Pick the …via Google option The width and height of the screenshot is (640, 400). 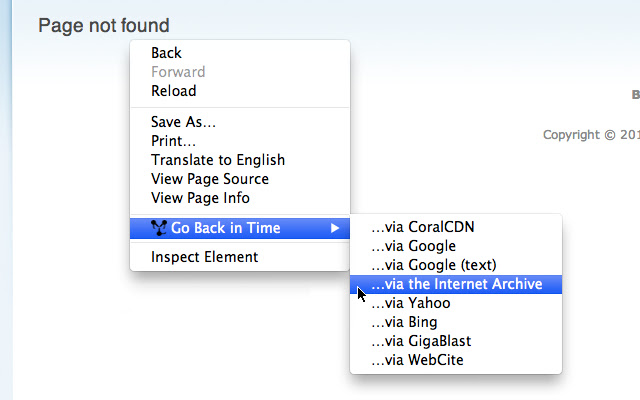pyautogui.click(x=413, y=246)
